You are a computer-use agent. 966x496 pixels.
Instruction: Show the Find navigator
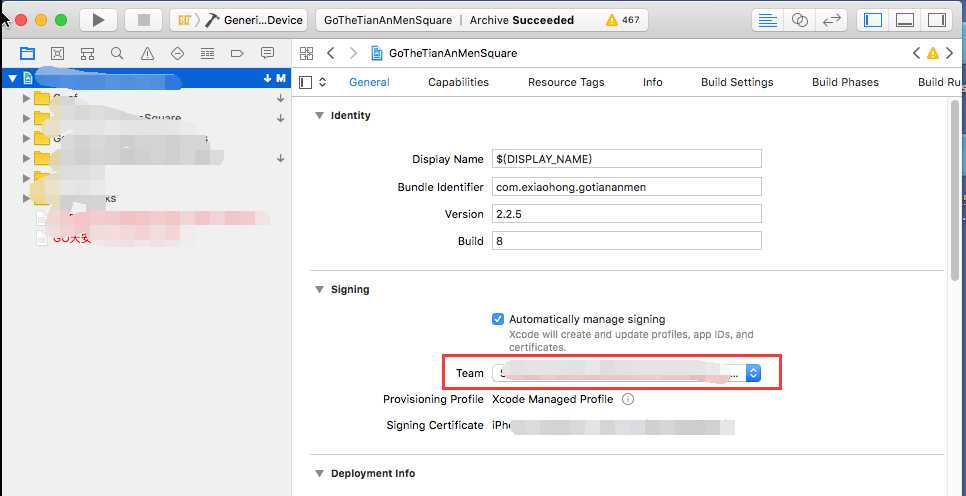[117, 54]
